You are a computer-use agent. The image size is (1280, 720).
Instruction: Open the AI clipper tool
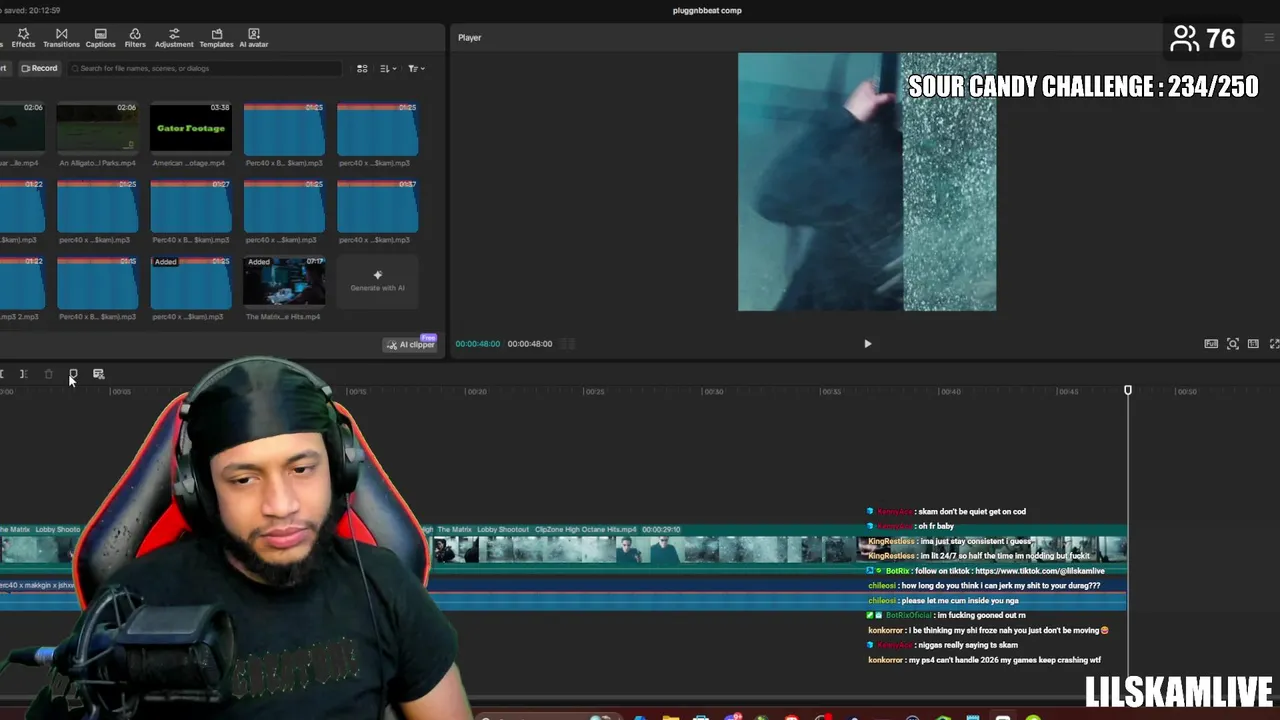(x=411, y=344)
